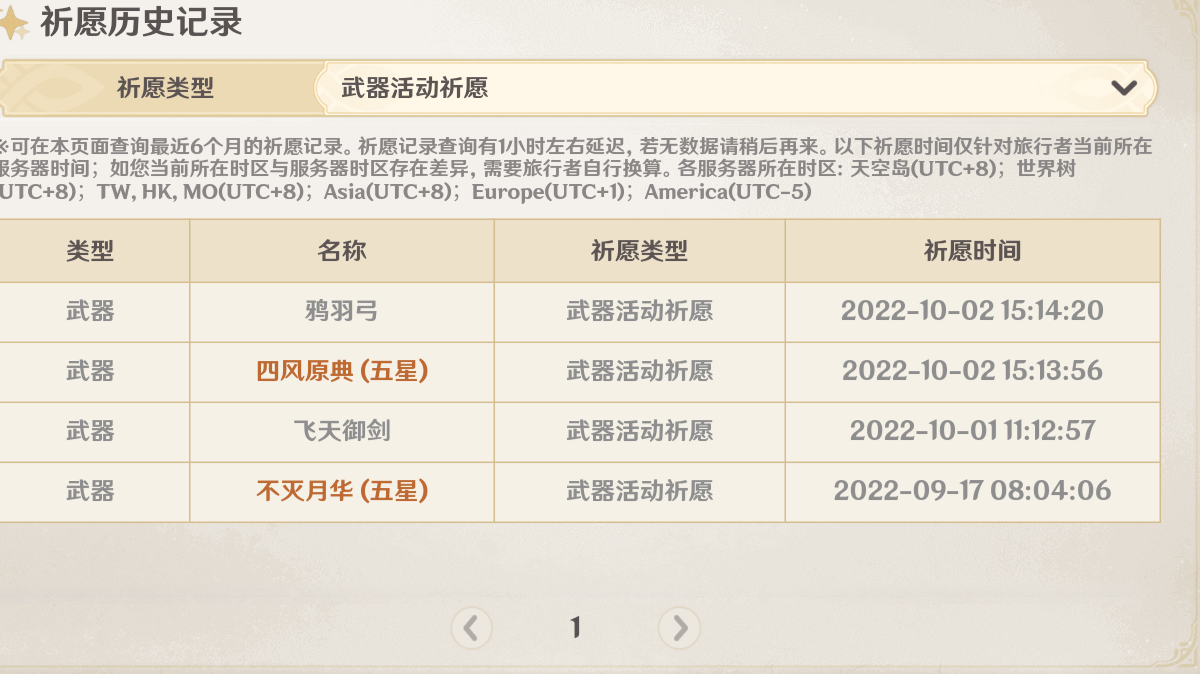The width and height of the screenshot is (1200, 674).
Task: Select the 不灭月华 (五星) weapon name
Action: click(x=342, y=491)
